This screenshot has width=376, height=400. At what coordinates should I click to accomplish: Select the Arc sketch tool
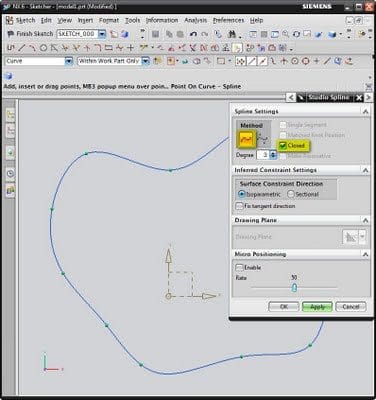tap(32, 48)
